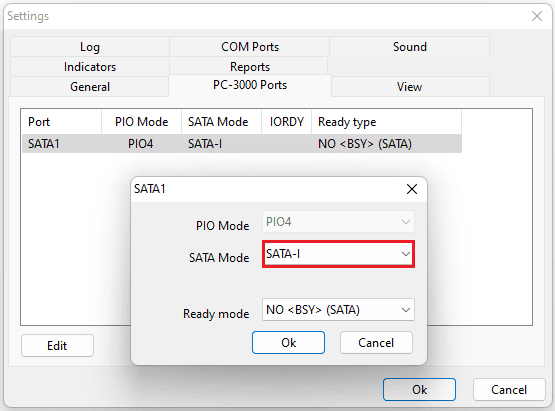Click the disabled PIO Mode dropdown
The width and height of the screenshot is (555, 411).
pos(338,222)
